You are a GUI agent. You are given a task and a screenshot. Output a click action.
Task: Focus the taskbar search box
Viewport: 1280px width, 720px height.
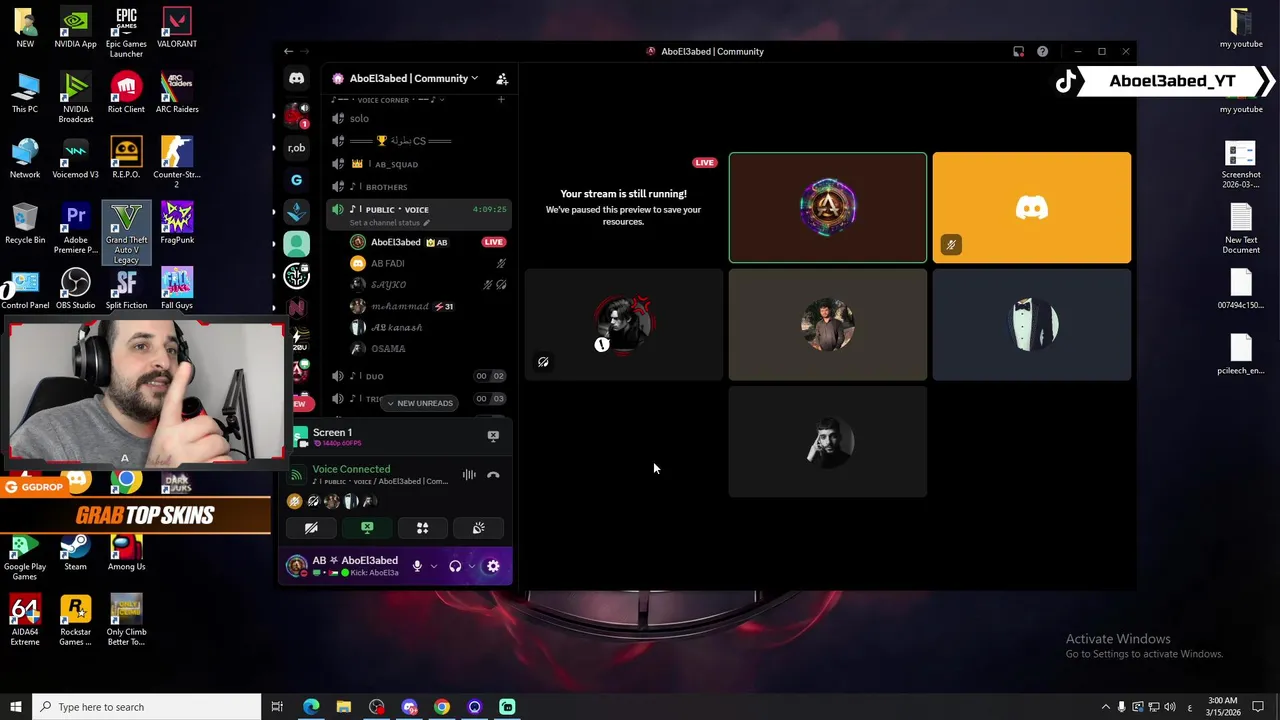[x=147, y=707]
